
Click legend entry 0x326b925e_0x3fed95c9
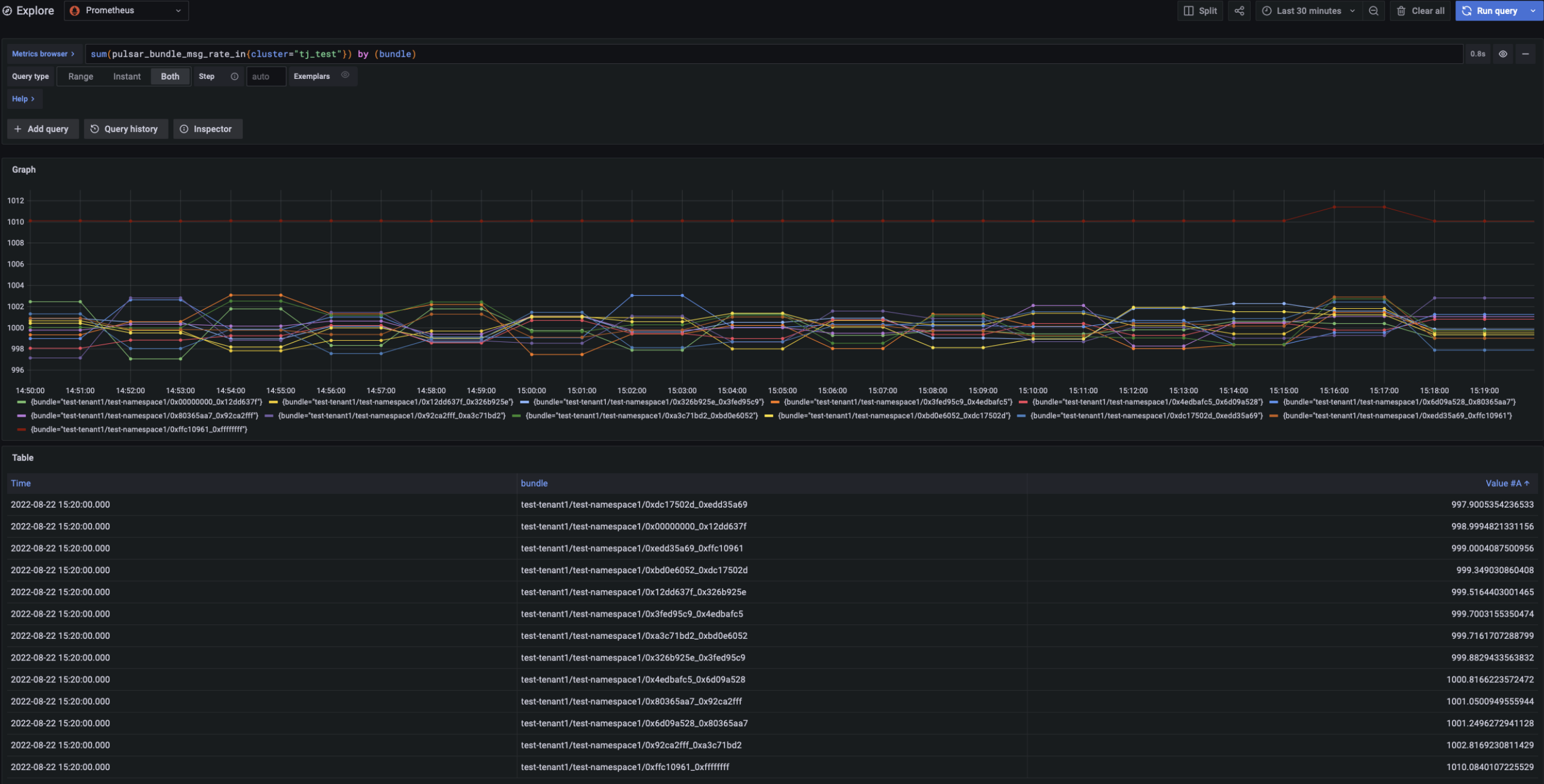tap(649, 402)
